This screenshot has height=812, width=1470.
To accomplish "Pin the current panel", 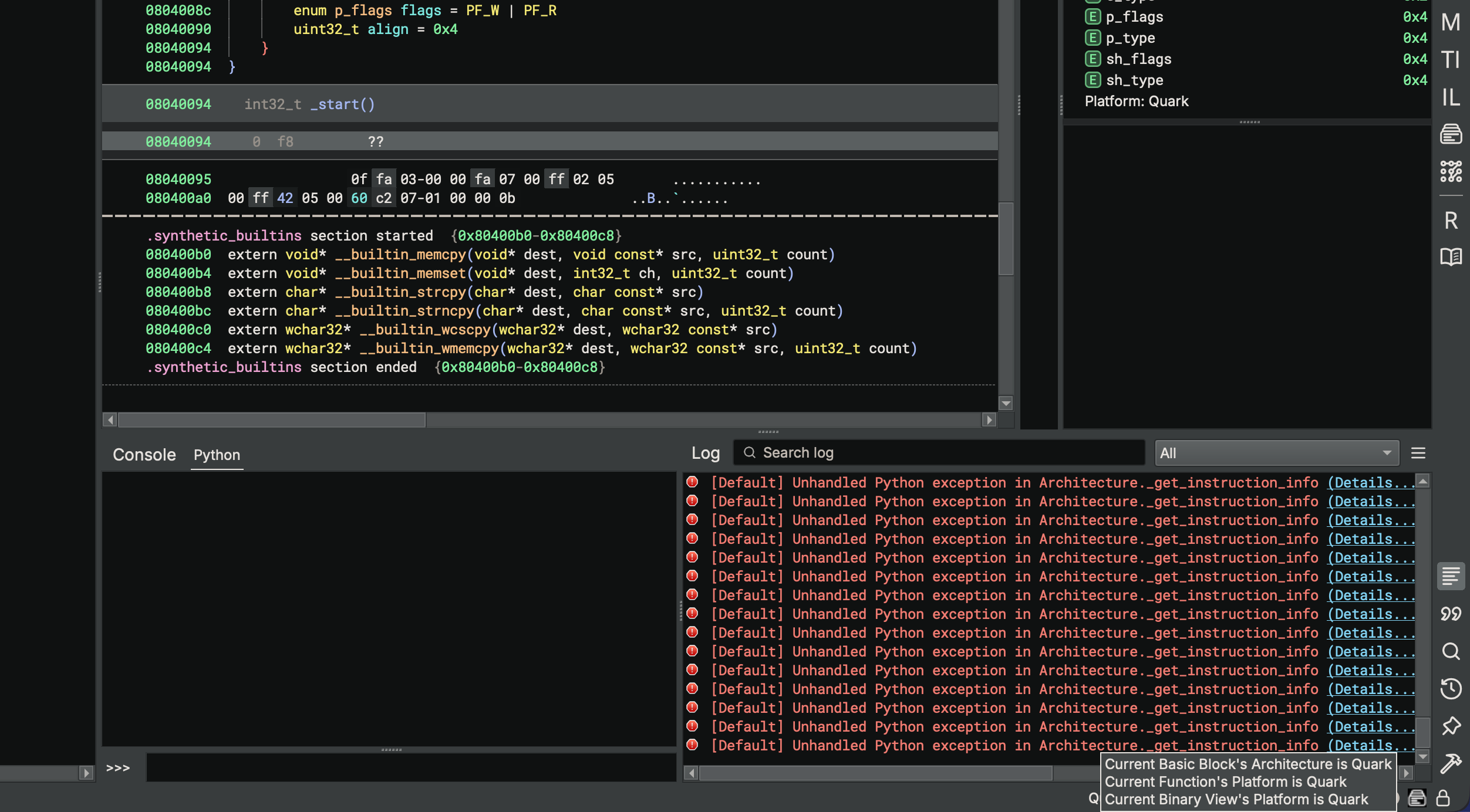I will [x=1451, y=726].
